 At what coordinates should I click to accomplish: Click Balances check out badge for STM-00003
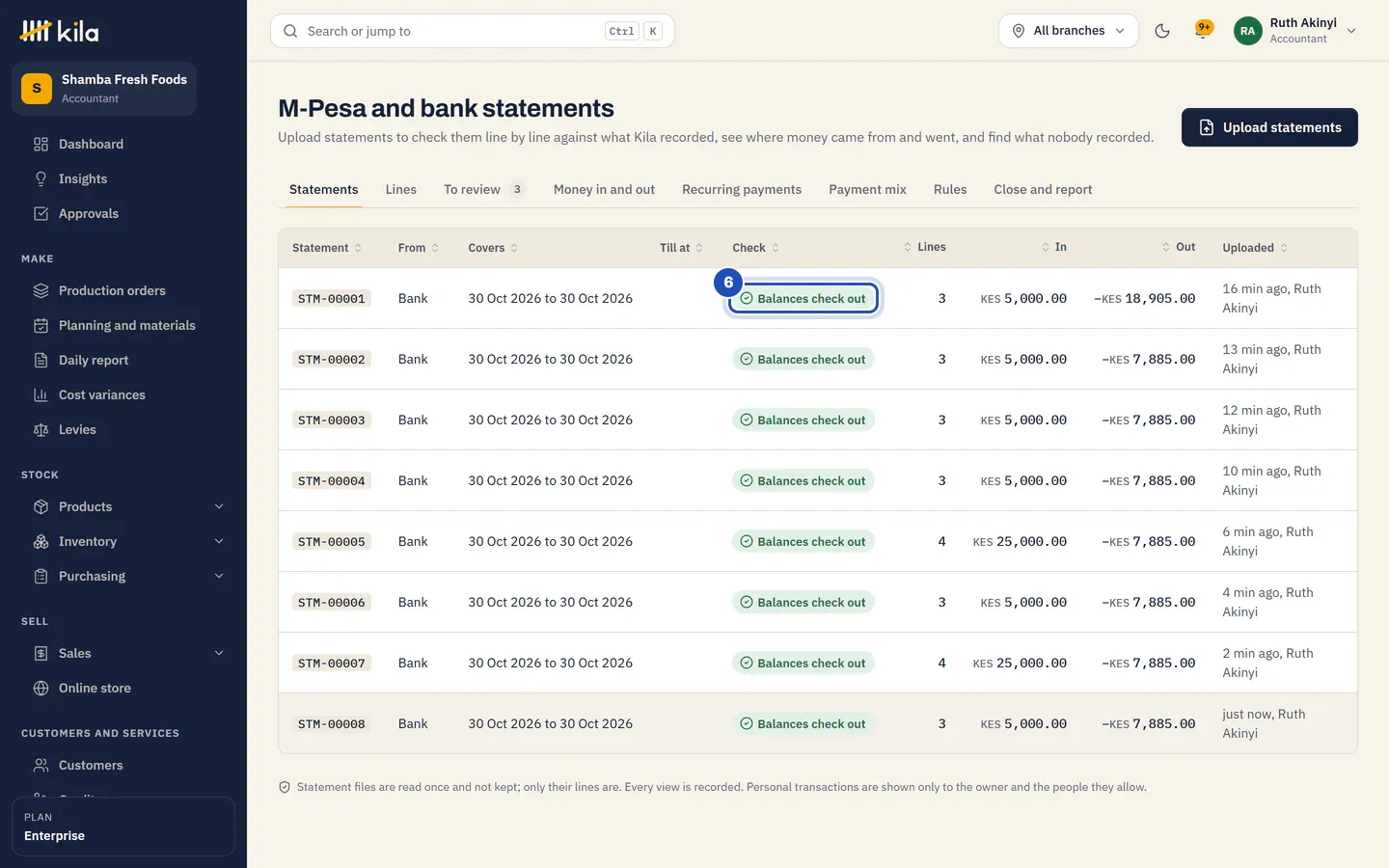pyautogui.click(x=803, y=420)
